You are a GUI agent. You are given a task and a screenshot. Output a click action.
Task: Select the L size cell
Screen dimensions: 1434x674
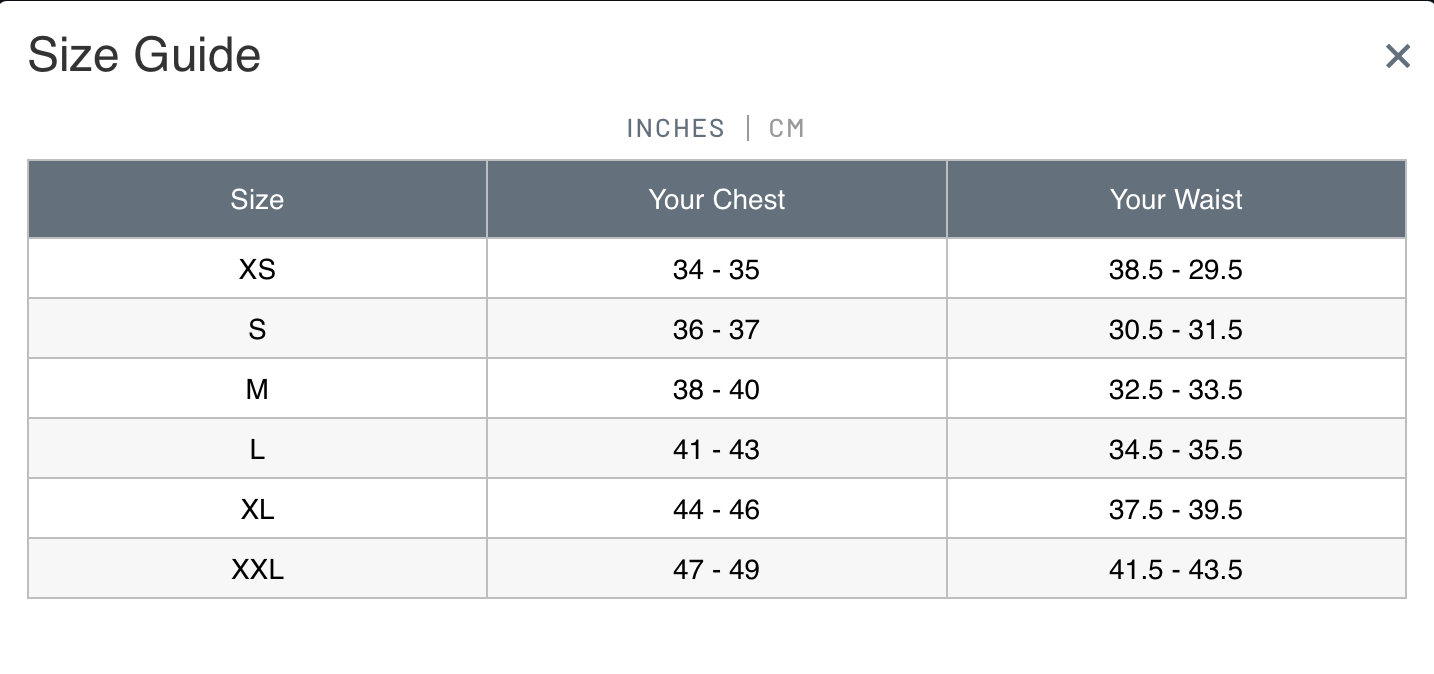(257, 449)
